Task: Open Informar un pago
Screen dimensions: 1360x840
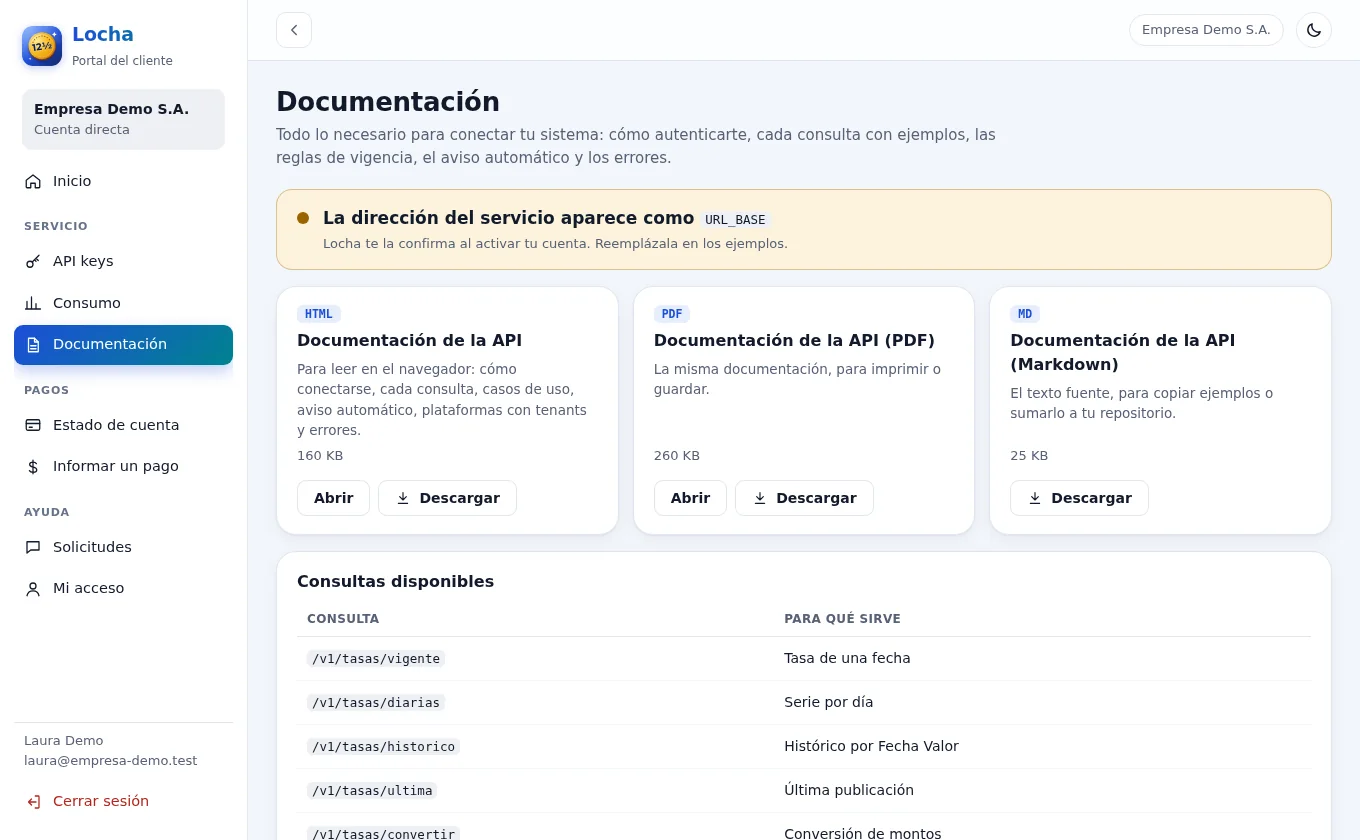Action: [123, 466]
